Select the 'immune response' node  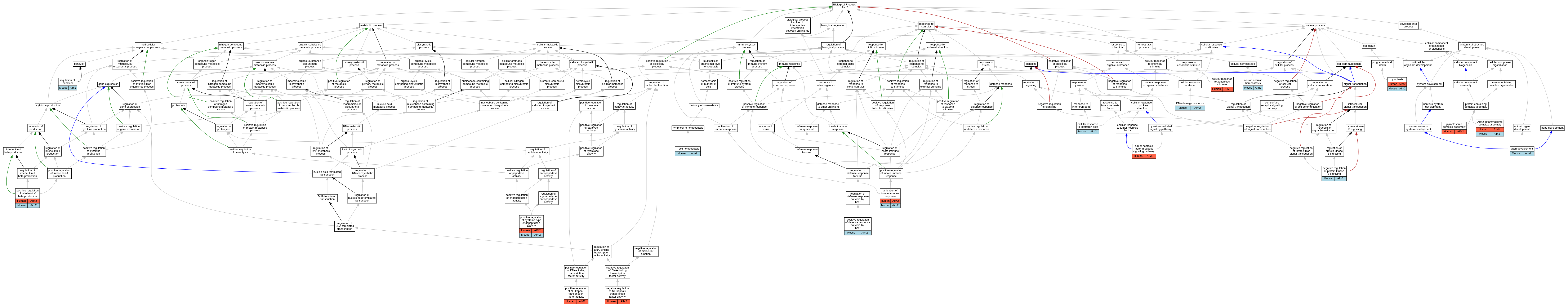tap(789, 64)
